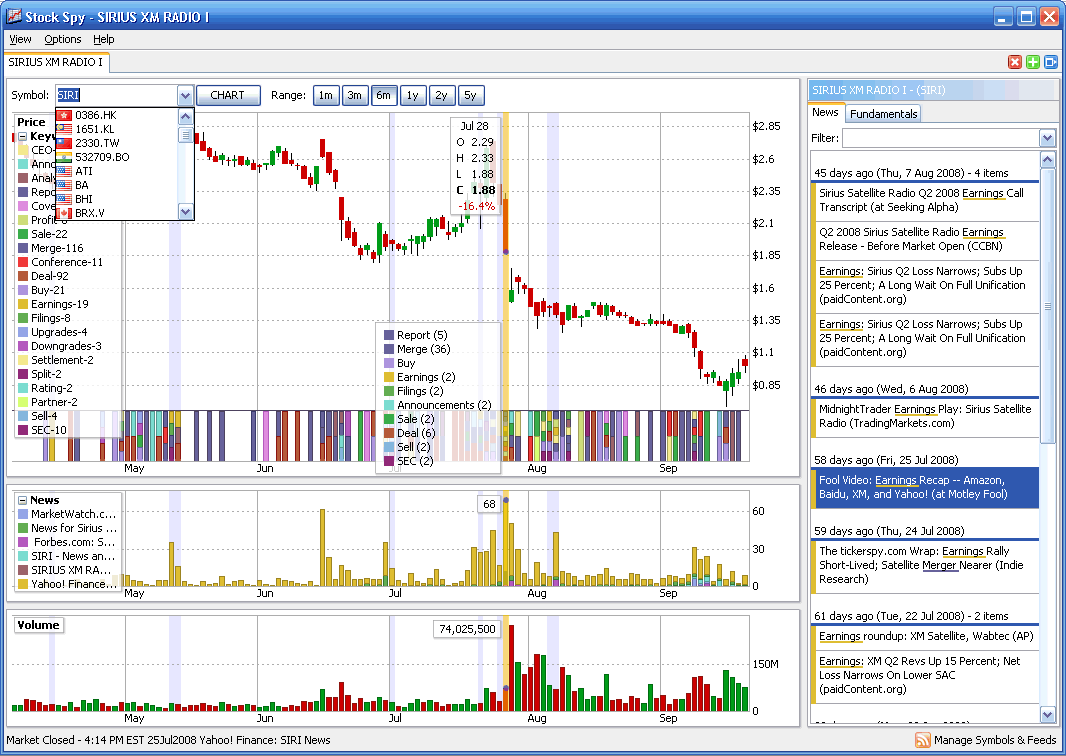Click the Earnings-19 color swatch
1066x756 pixels.
[x=23, y=304]
